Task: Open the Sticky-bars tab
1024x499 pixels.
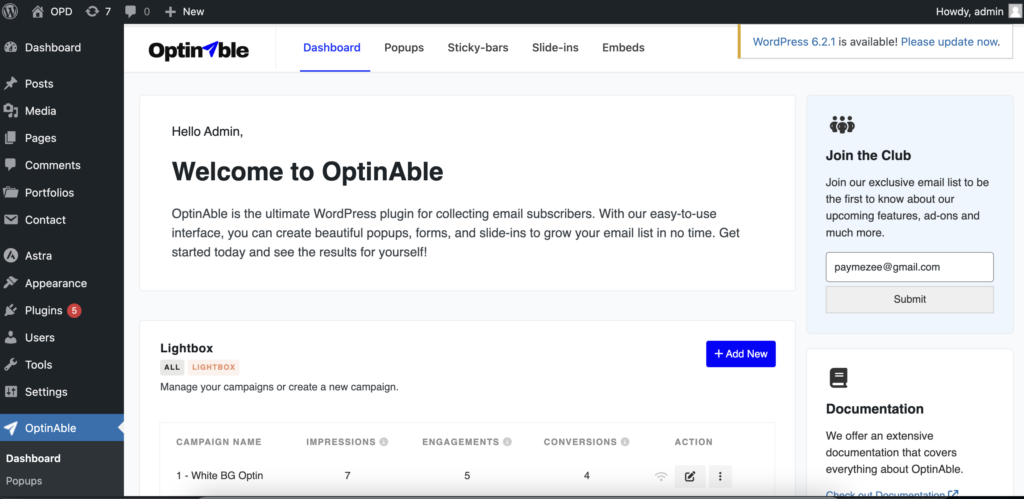Action: pyautogui.click(x=478, y=48)
